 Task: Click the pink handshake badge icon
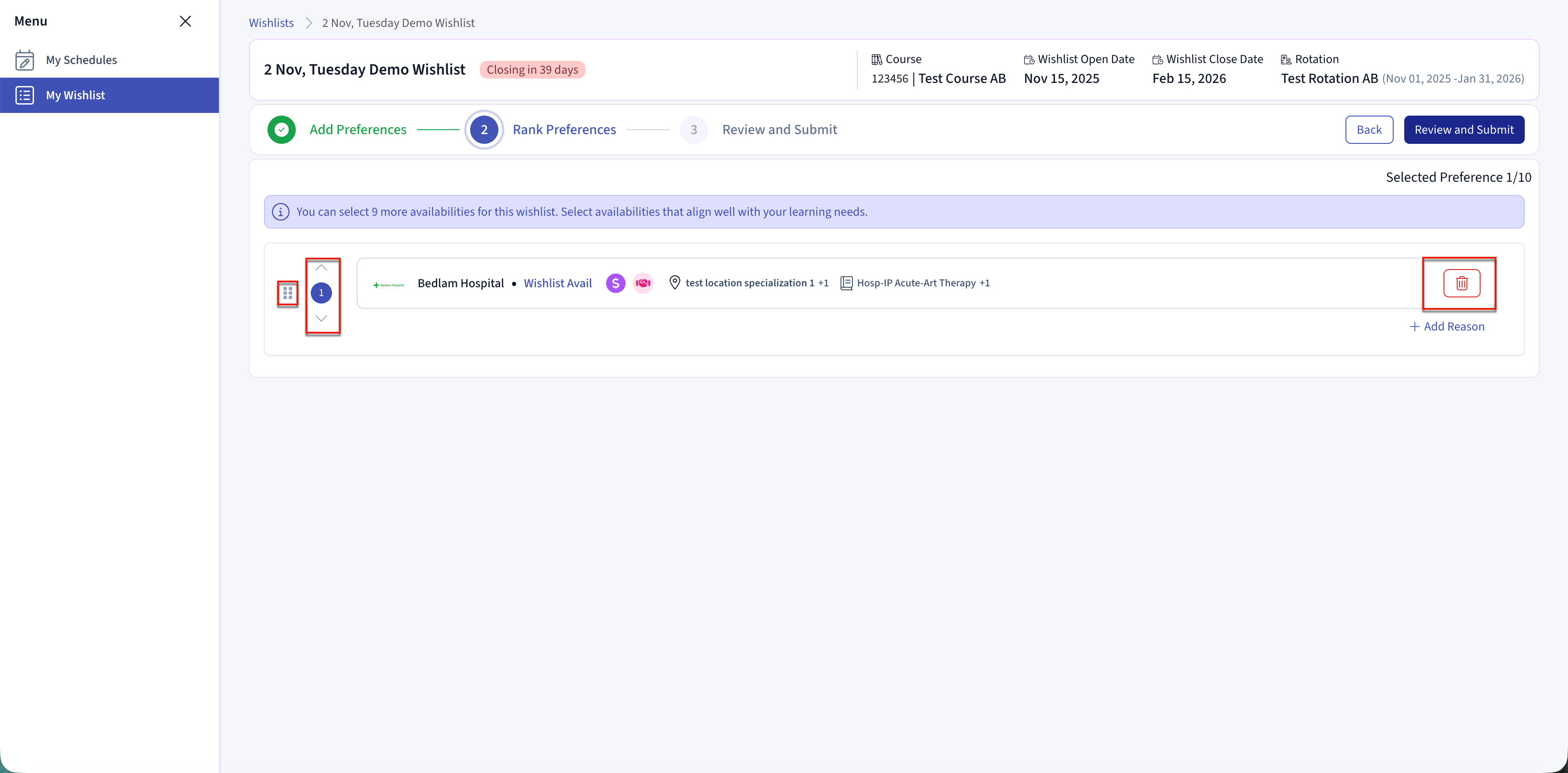click(643, 283)
